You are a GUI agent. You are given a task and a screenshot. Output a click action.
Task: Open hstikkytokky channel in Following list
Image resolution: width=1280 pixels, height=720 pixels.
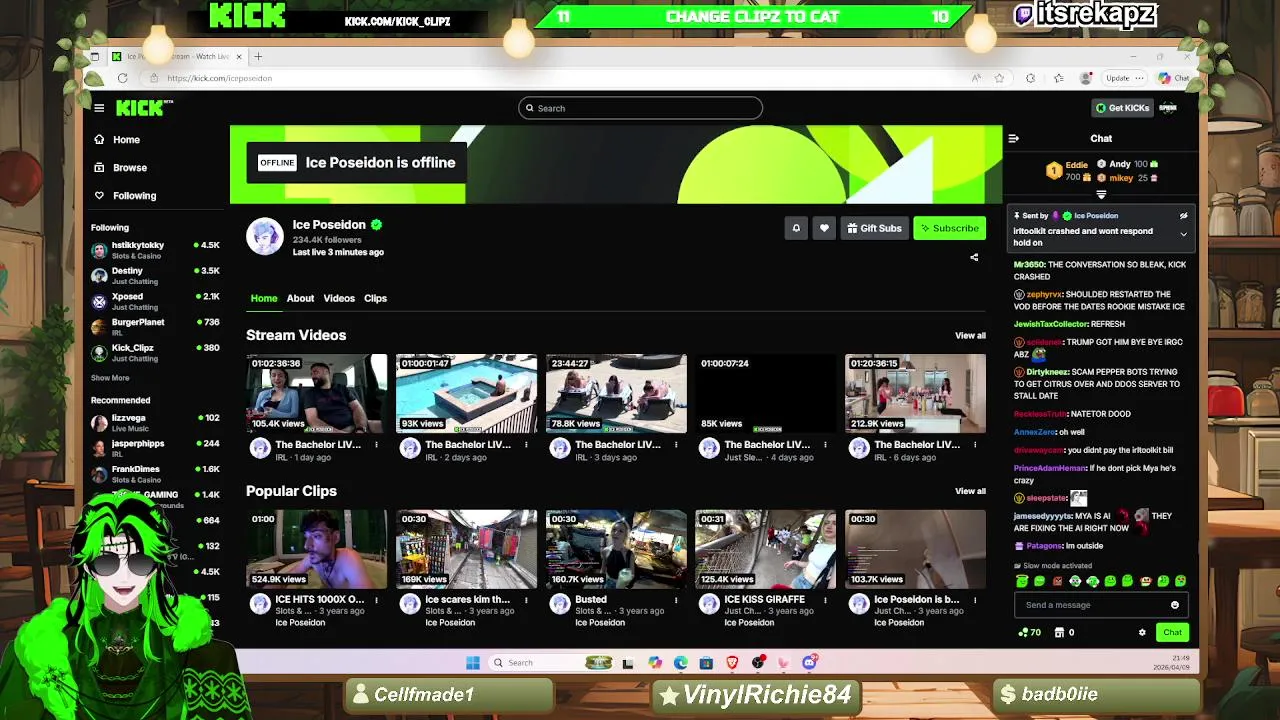[155, 250]
